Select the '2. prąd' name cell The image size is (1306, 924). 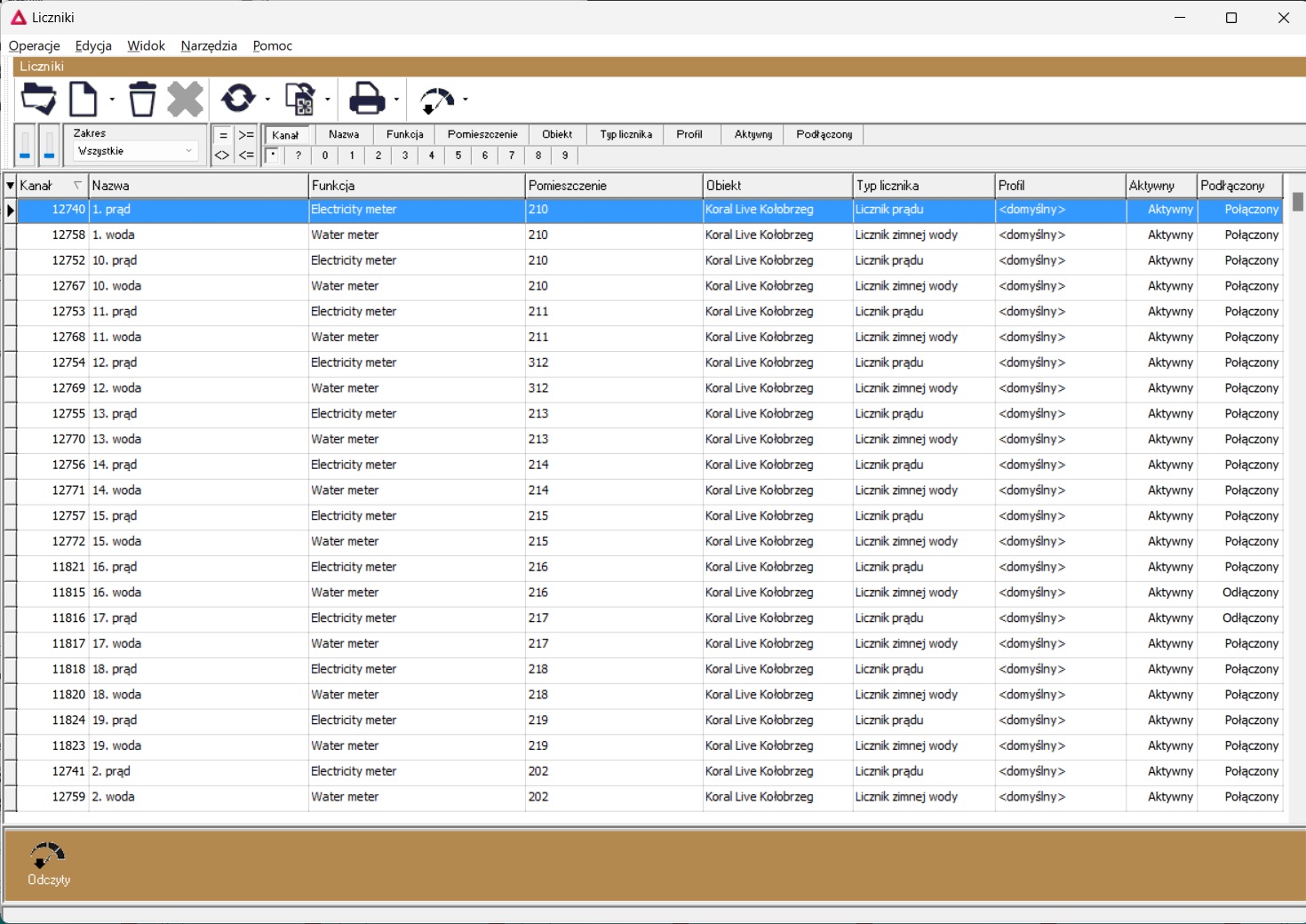pyautogui.click(x=198, y=772)
